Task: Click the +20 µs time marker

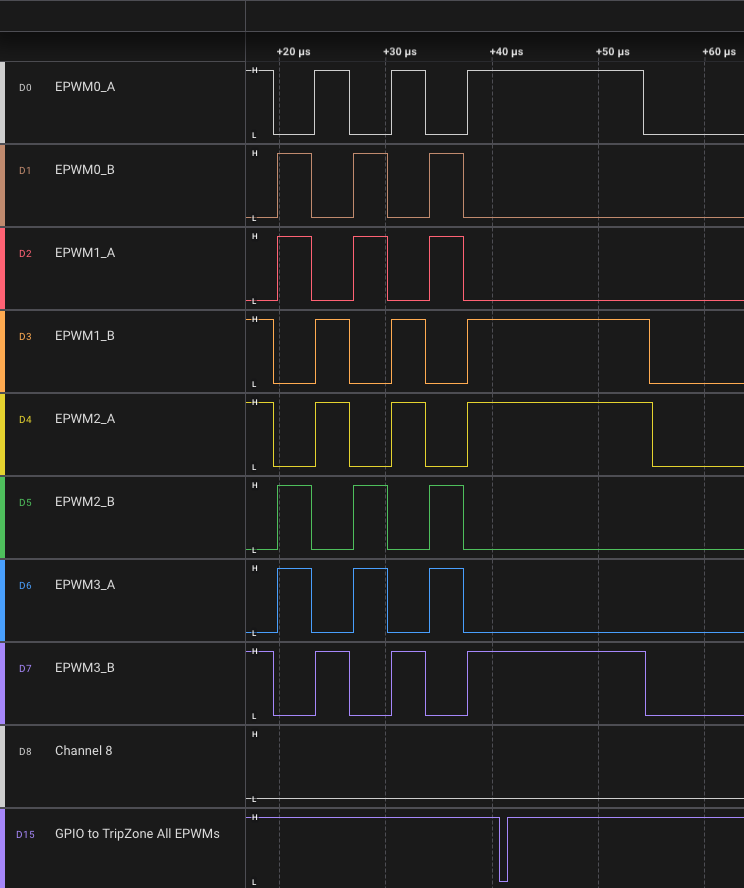Action: (293, 51)
